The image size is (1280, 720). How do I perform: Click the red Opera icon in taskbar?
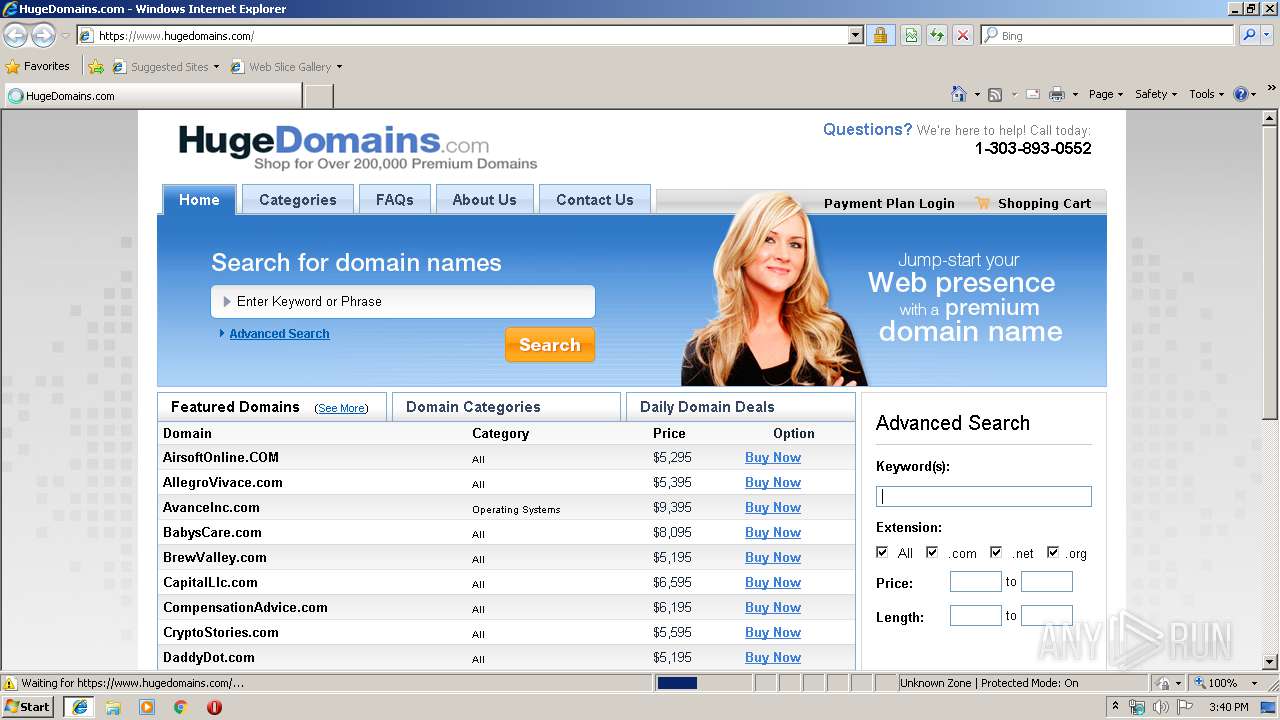tap(214, 707)
